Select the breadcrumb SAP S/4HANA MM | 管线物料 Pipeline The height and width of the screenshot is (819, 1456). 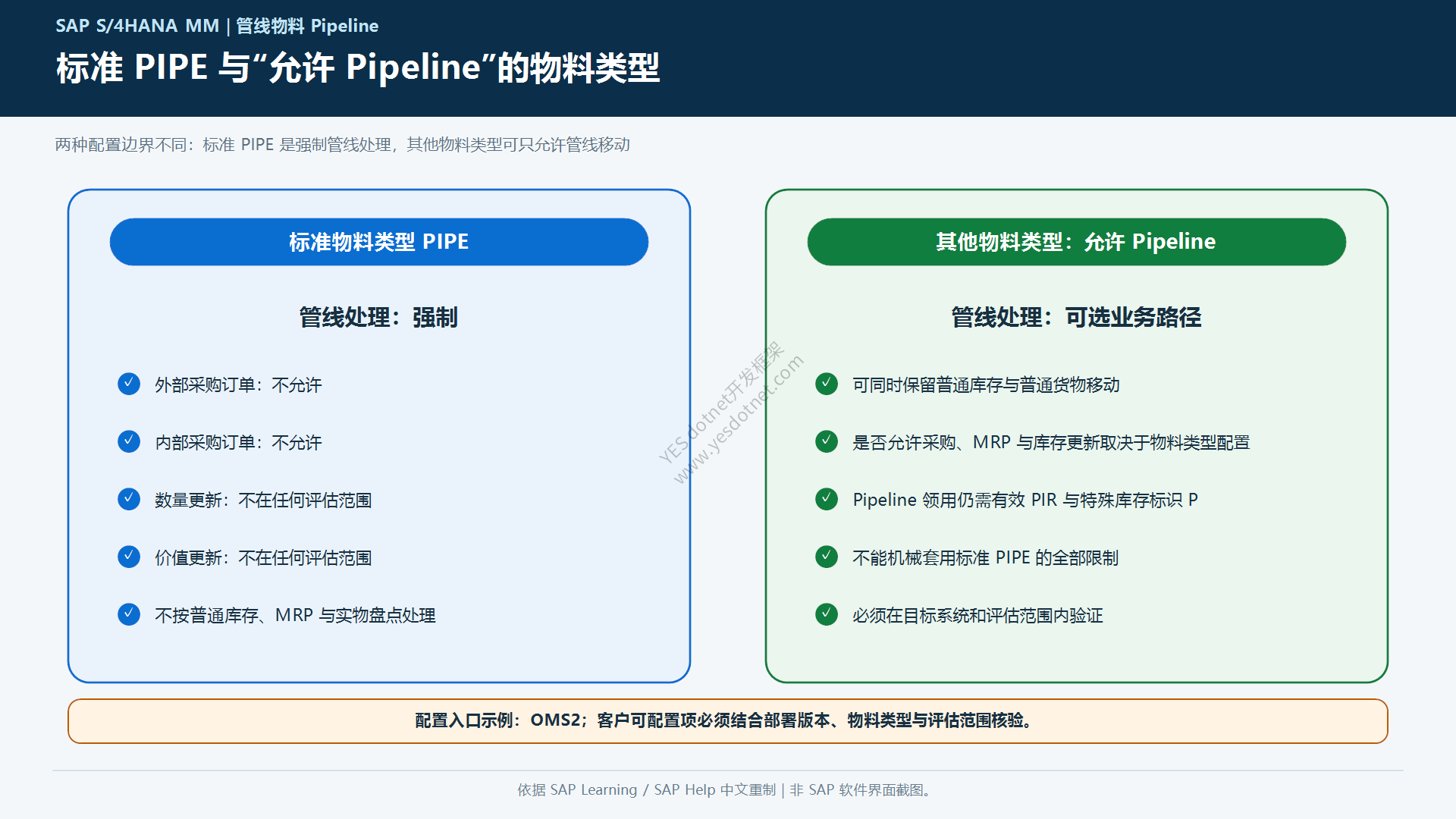coord(217,26)
